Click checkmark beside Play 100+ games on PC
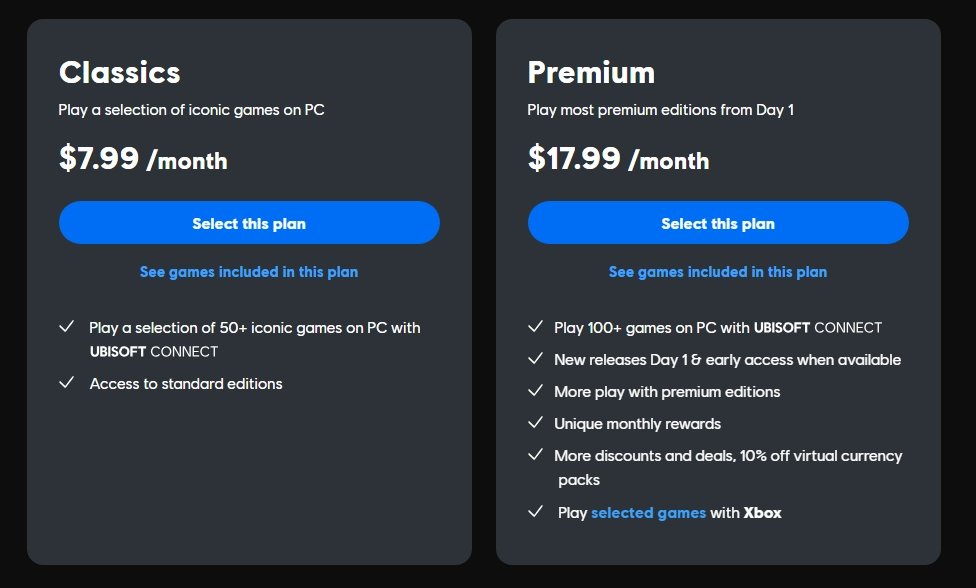The width and height of the screenshot is (976, 588). tap(536, 327)
